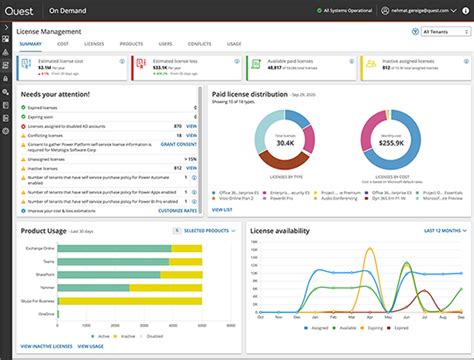The width and height of the screenshot is (474, 360).
Task: Click info icon on Inactive assigned licenses card
Action: pos(466,61)
